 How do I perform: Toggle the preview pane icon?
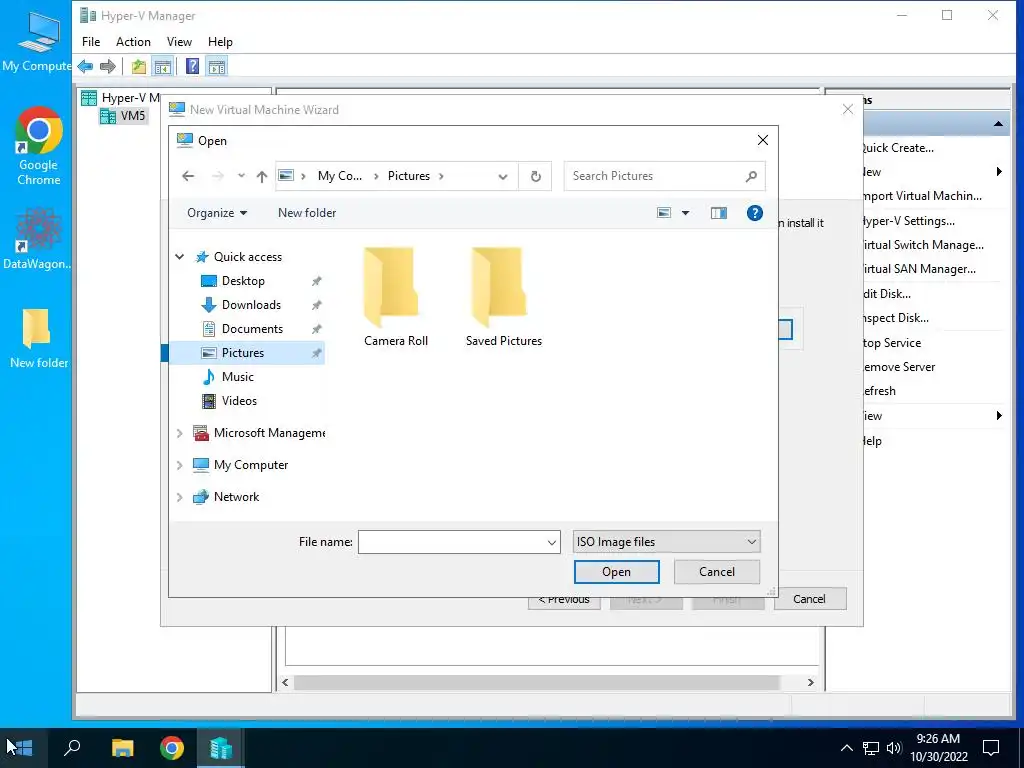point(718,213)
